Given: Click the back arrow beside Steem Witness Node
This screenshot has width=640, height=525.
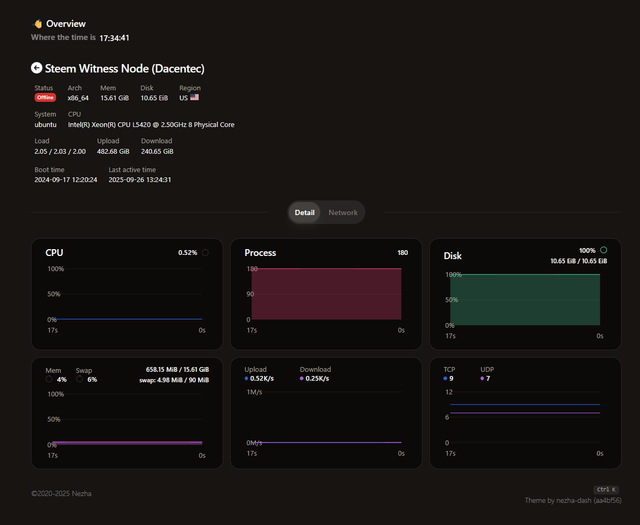Looking at the screenshot, I should click(36, 68).
